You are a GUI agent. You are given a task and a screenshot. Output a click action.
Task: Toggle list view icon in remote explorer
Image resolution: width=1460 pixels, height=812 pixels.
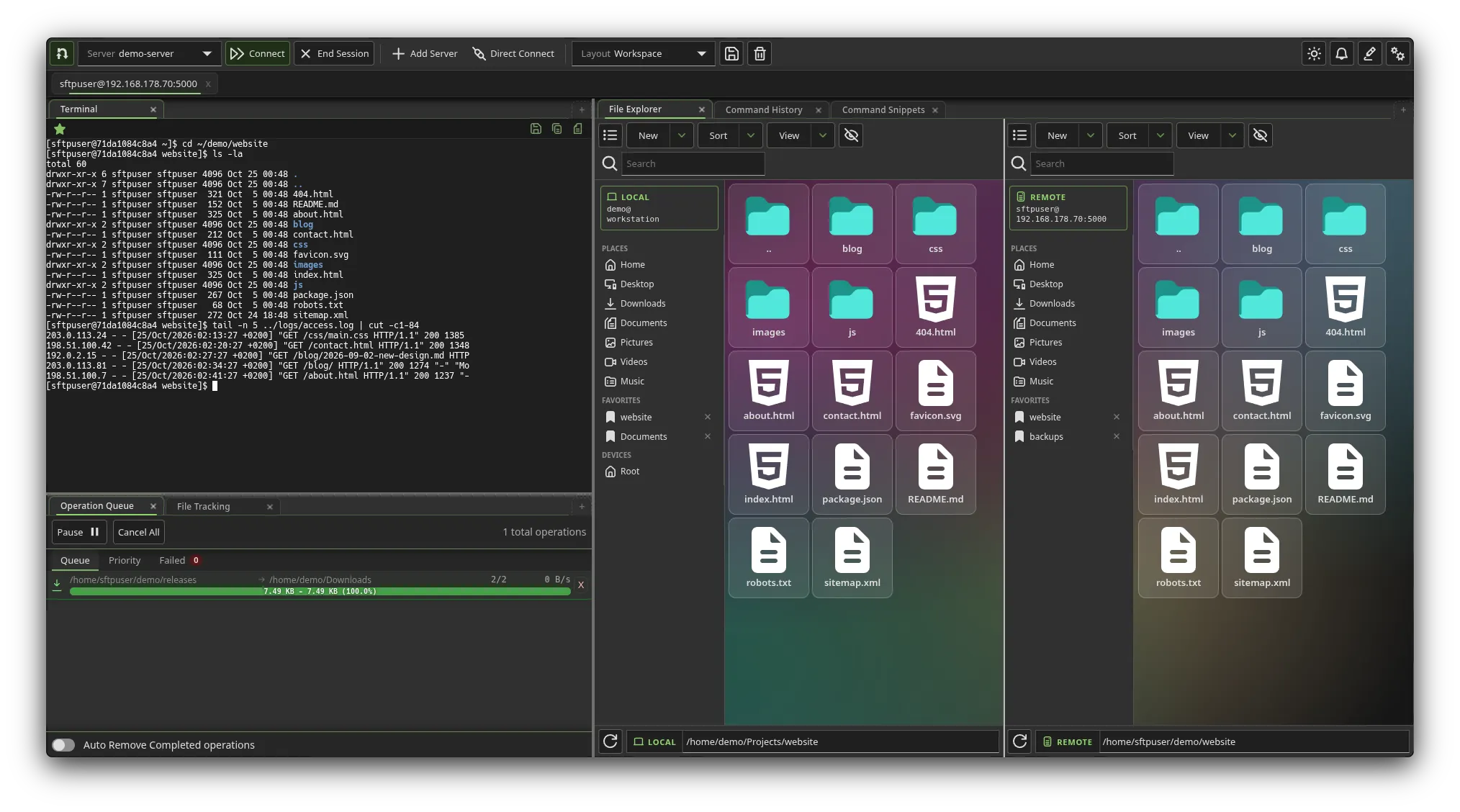point(1019,135)
